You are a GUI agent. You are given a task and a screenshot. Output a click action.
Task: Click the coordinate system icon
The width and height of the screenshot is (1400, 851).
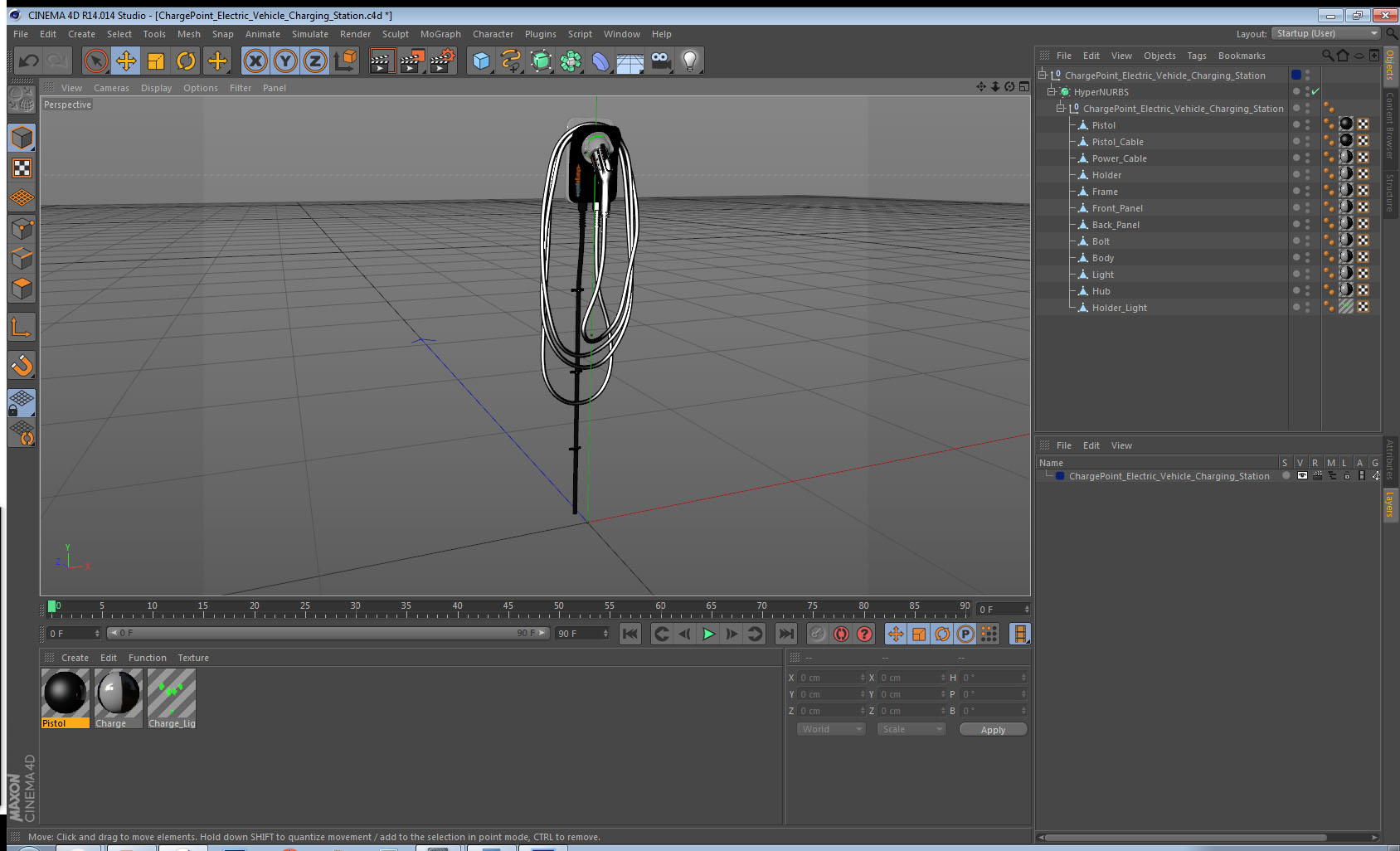tap(345, 61)
